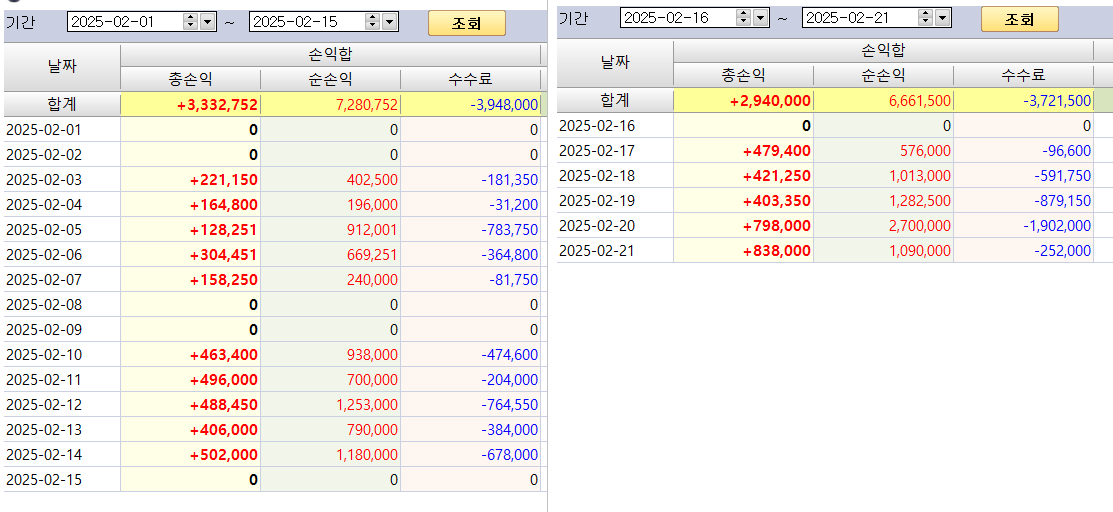Open the dropdown of the 2025-02-15 end date
Screen dimensions: 1113x512
point(389,22)
